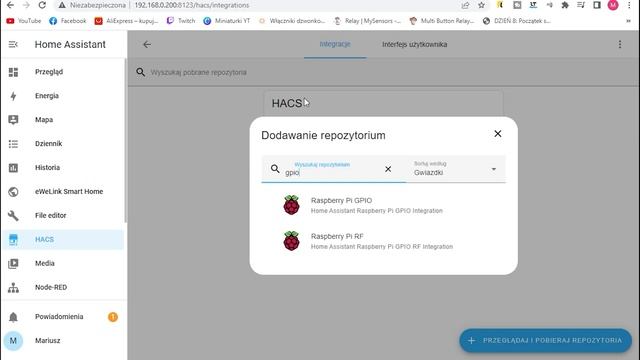The width and height of the screenshot is (640, 360).
Task: Click the sidebar scrollbar
Action: pos(125,141)
